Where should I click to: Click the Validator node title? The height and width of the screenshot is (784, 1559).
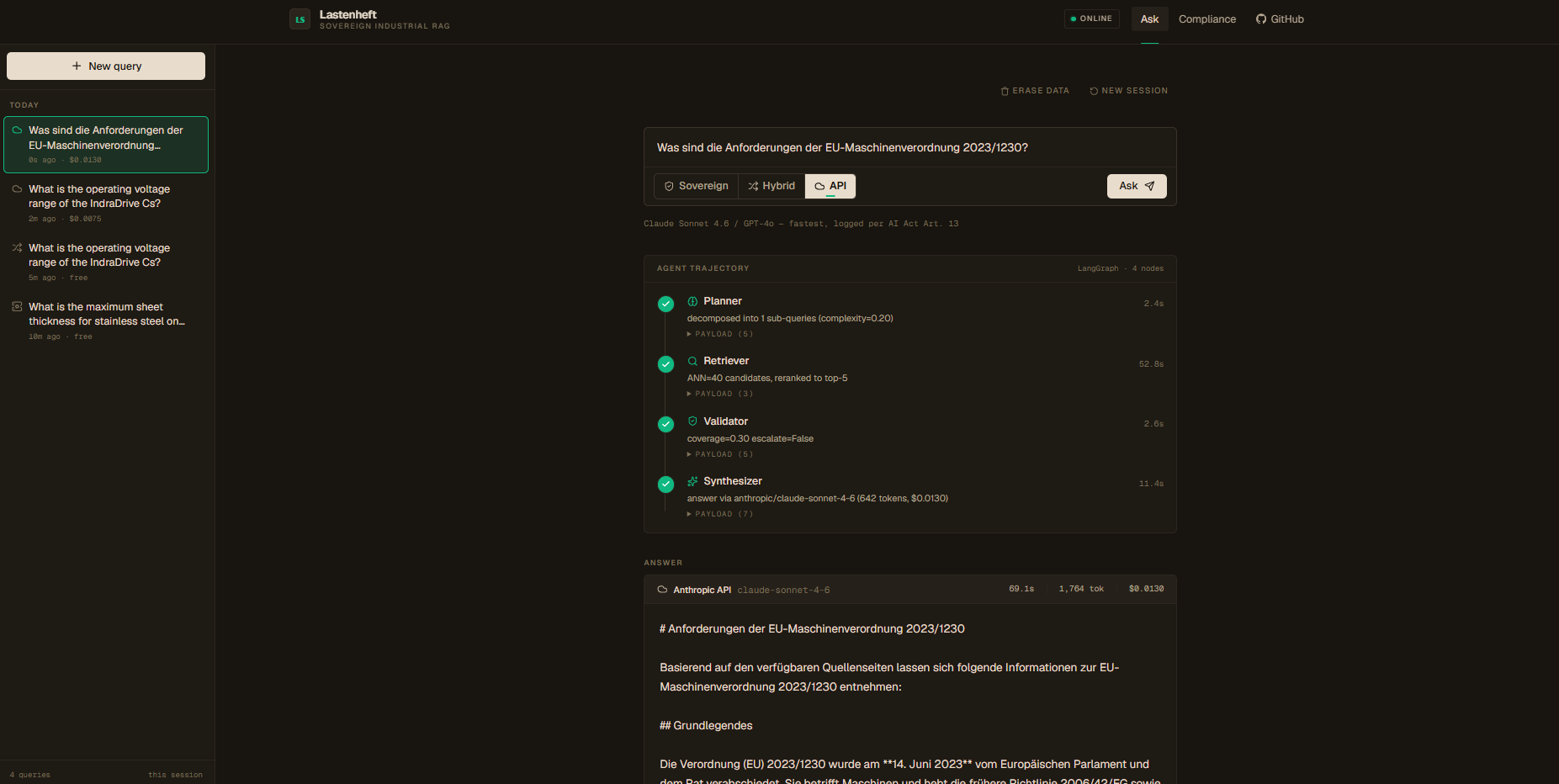[x=725, y=421]
